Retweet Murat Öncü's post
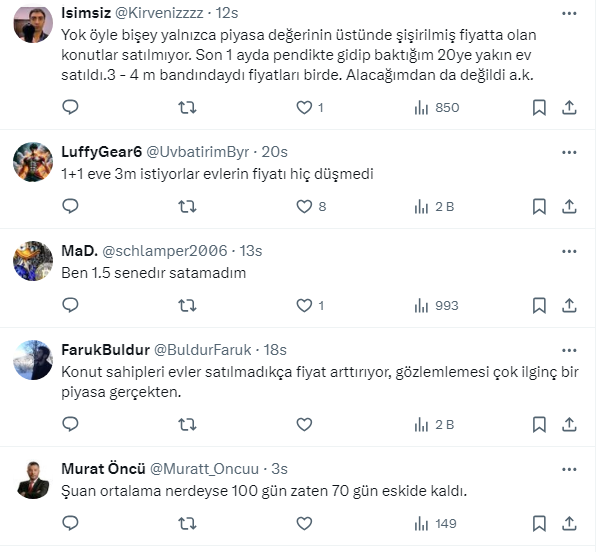The image size is (608, 552). [186, 522]
